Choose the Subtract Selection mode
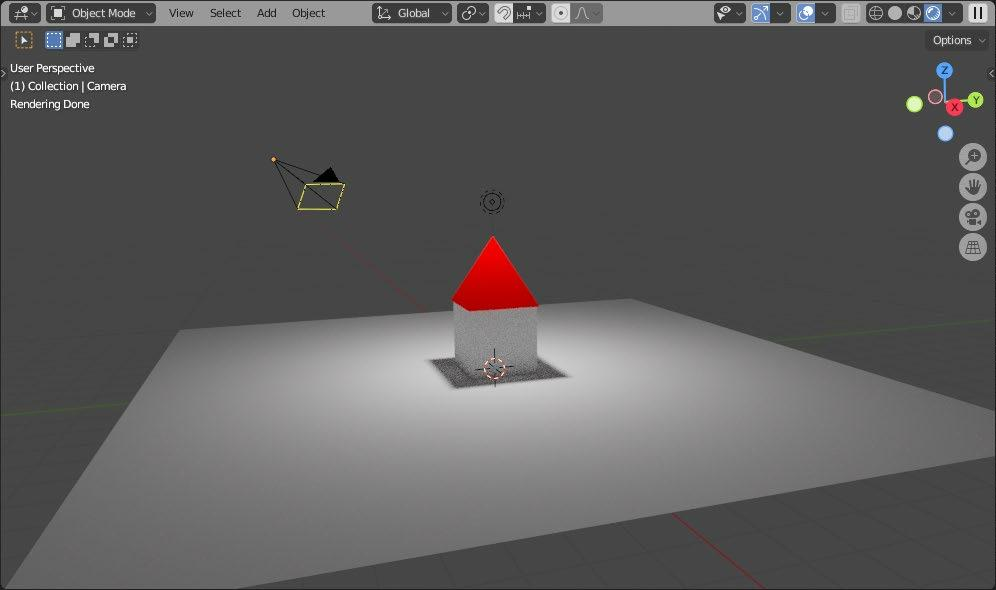 pos(92,40)
